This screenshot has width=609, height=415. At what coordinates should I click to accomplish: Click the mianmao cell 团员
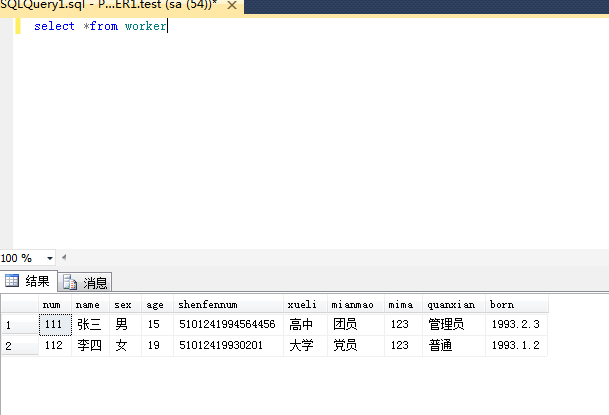pos(356,324)
